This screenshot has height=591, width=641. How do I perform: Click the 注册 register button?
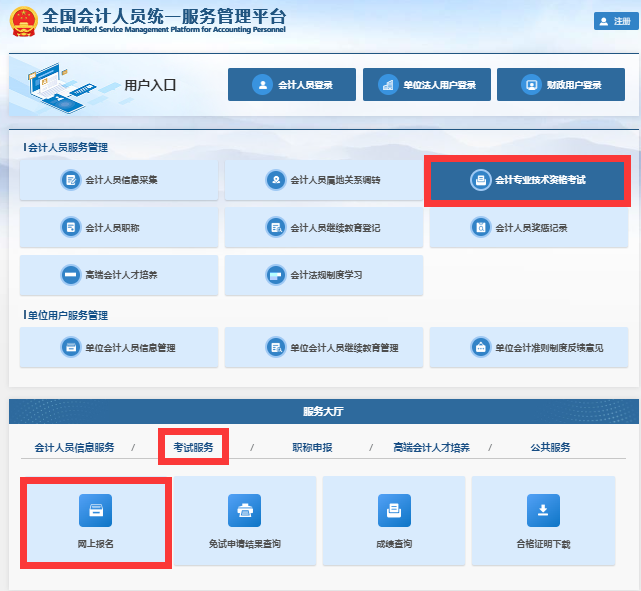614,21
